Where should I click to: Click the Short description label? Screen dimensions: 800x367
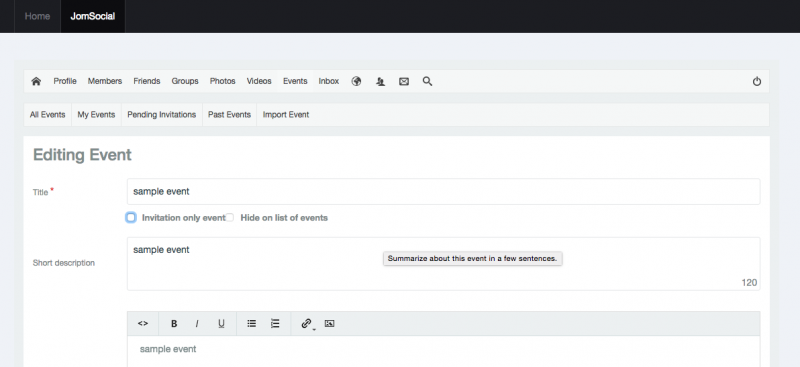point(64,263)
